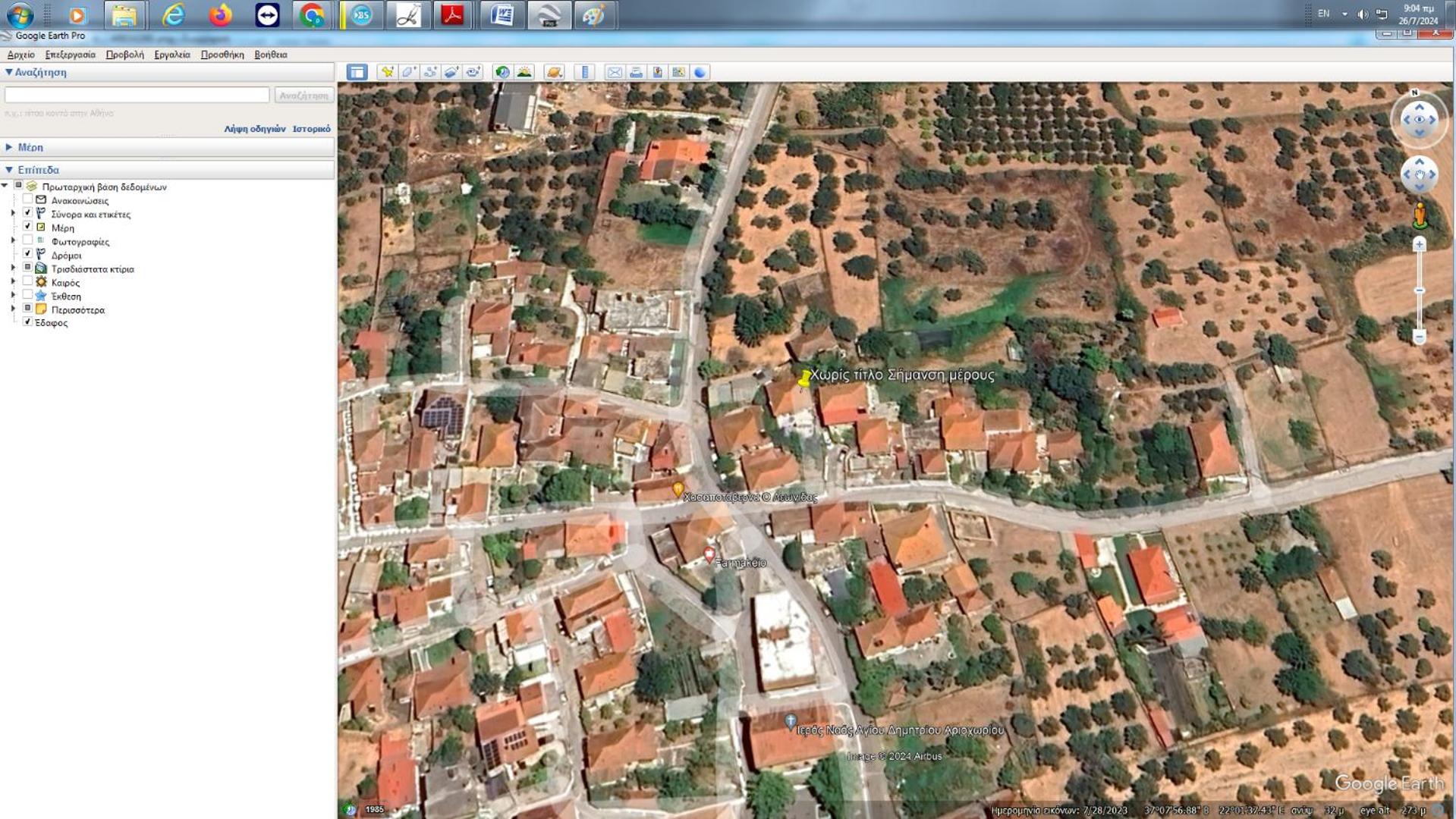Hide the sidebar with toolbar toggle
Screen dimensions: 1456x819
[x=357, y=72]
